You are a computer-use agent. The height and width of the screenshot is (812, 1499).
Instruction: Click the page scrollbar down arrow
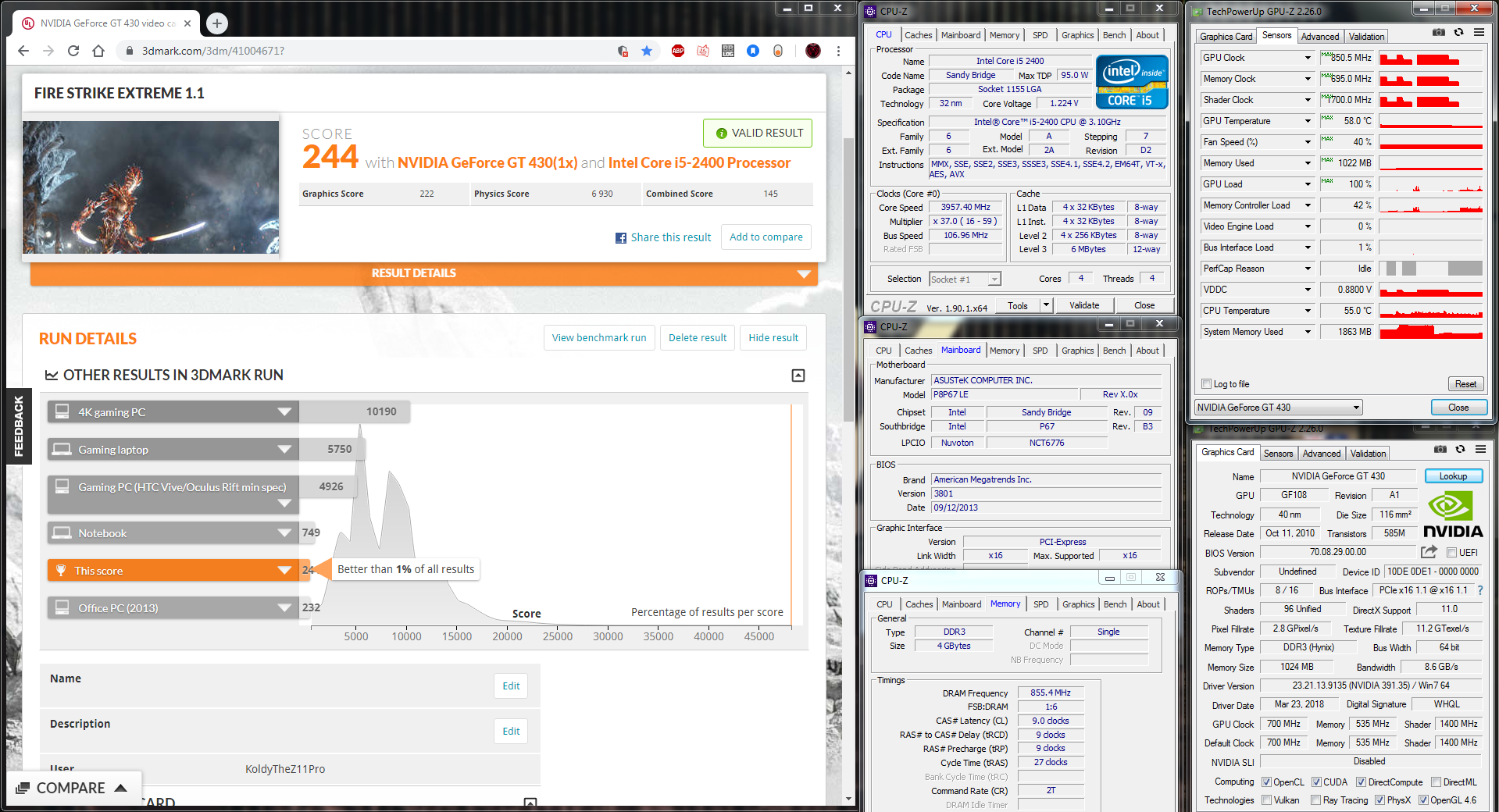click(848, 800)
